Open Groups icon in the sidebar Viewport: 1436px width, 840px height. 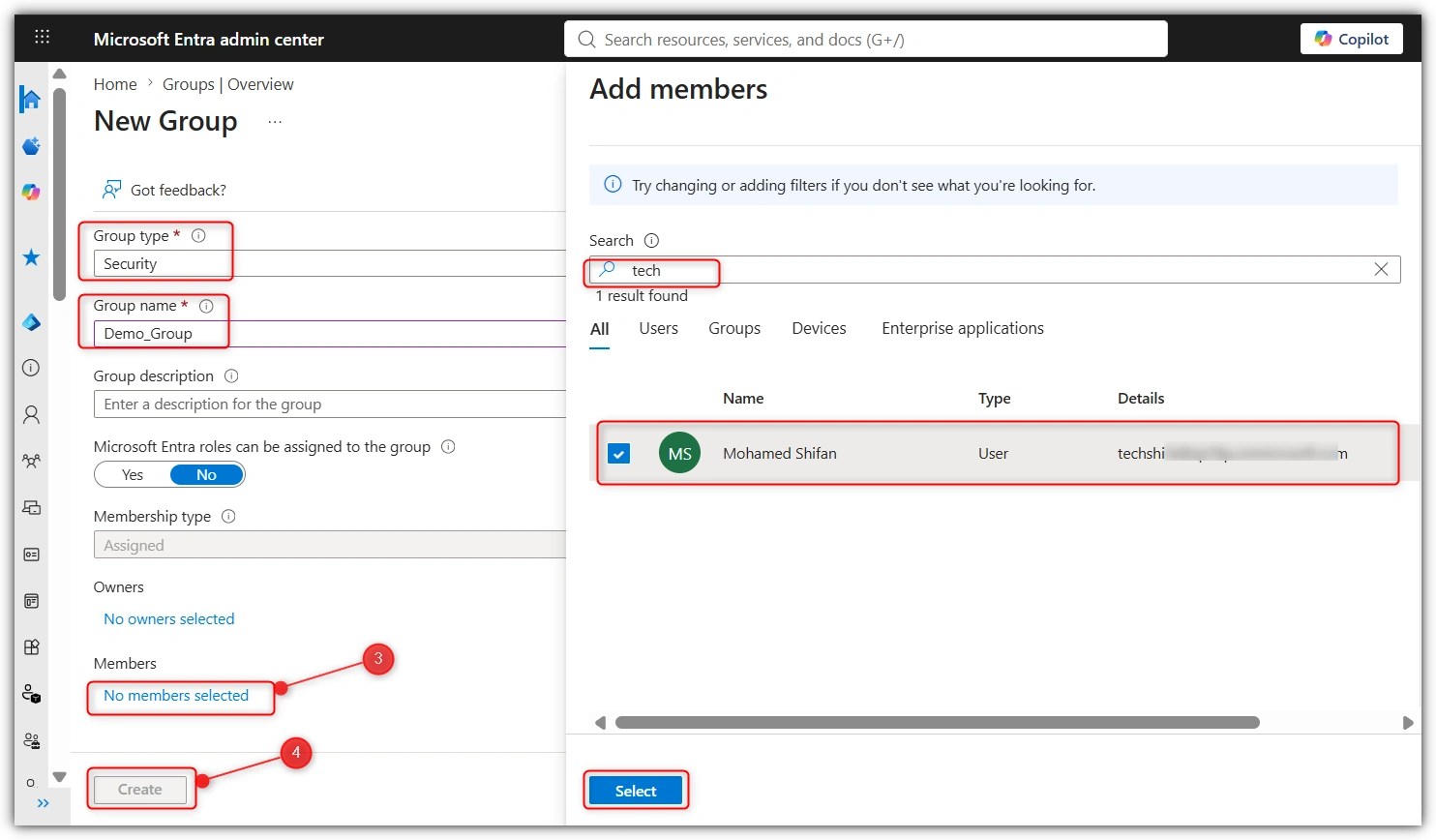(x=31, y=462)
